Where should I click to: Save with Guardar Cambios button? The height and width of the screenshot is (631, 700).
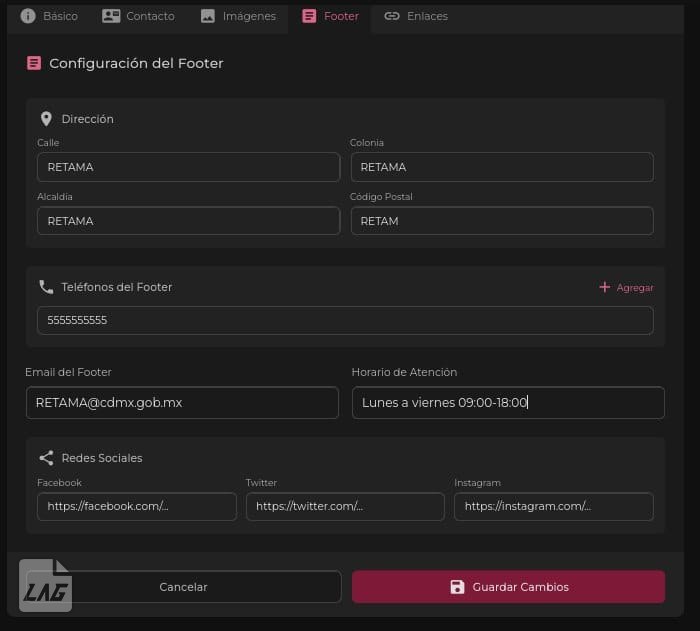pos(508,587)
